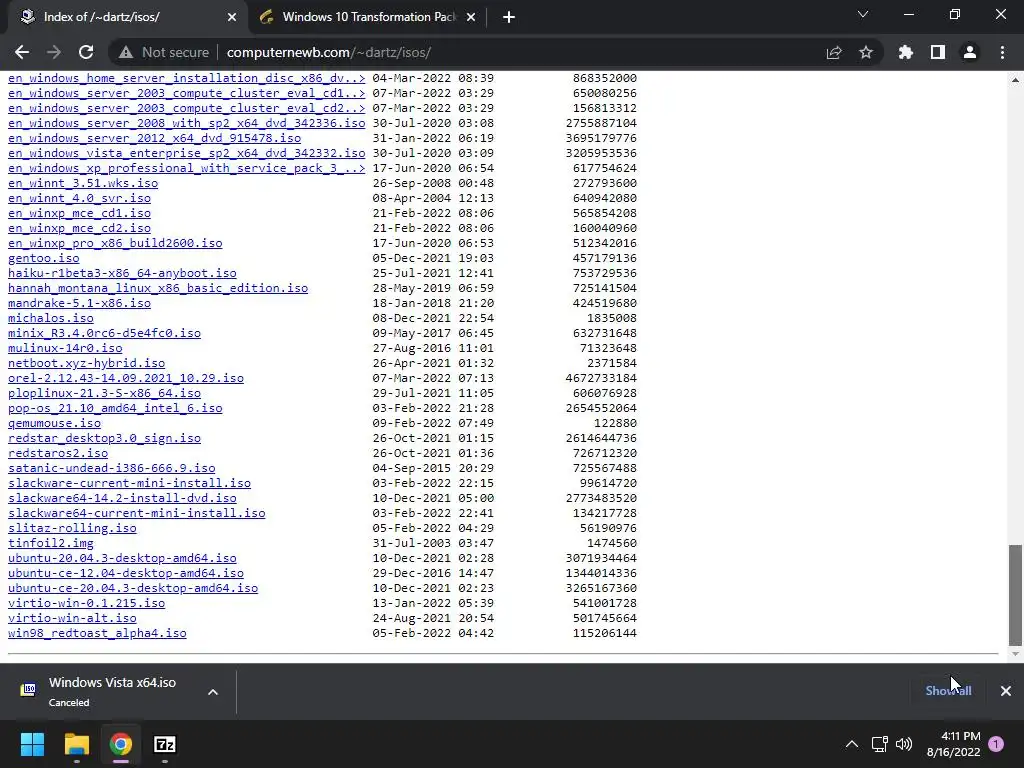Download redstaros2.iso
1024x768 pixels.
(58, 454)
